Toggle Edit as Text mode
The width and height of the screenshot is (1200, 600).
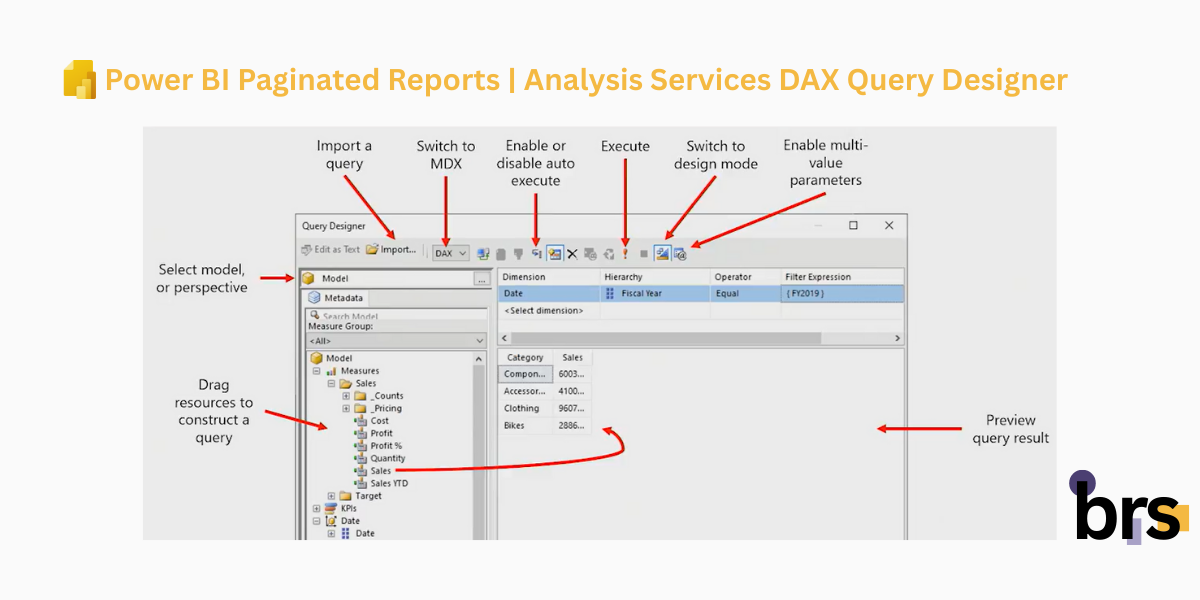[x=330, y=249]
